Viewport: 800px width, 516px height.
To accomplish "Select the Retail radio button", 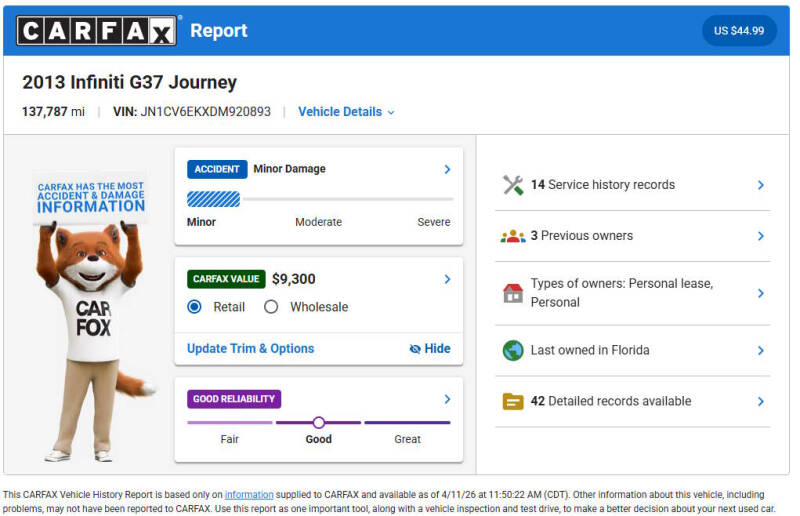I will click(x=194, y=307).
